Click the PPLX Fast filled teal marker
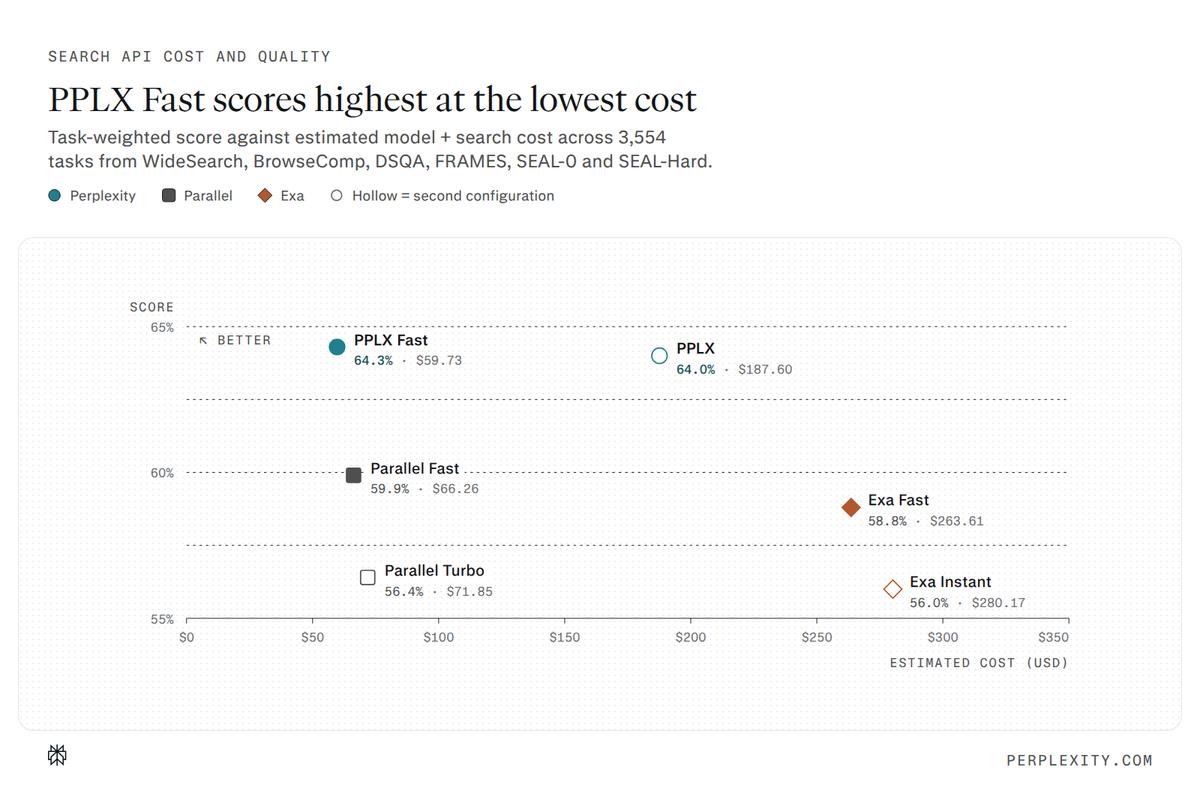 point(337,347)
